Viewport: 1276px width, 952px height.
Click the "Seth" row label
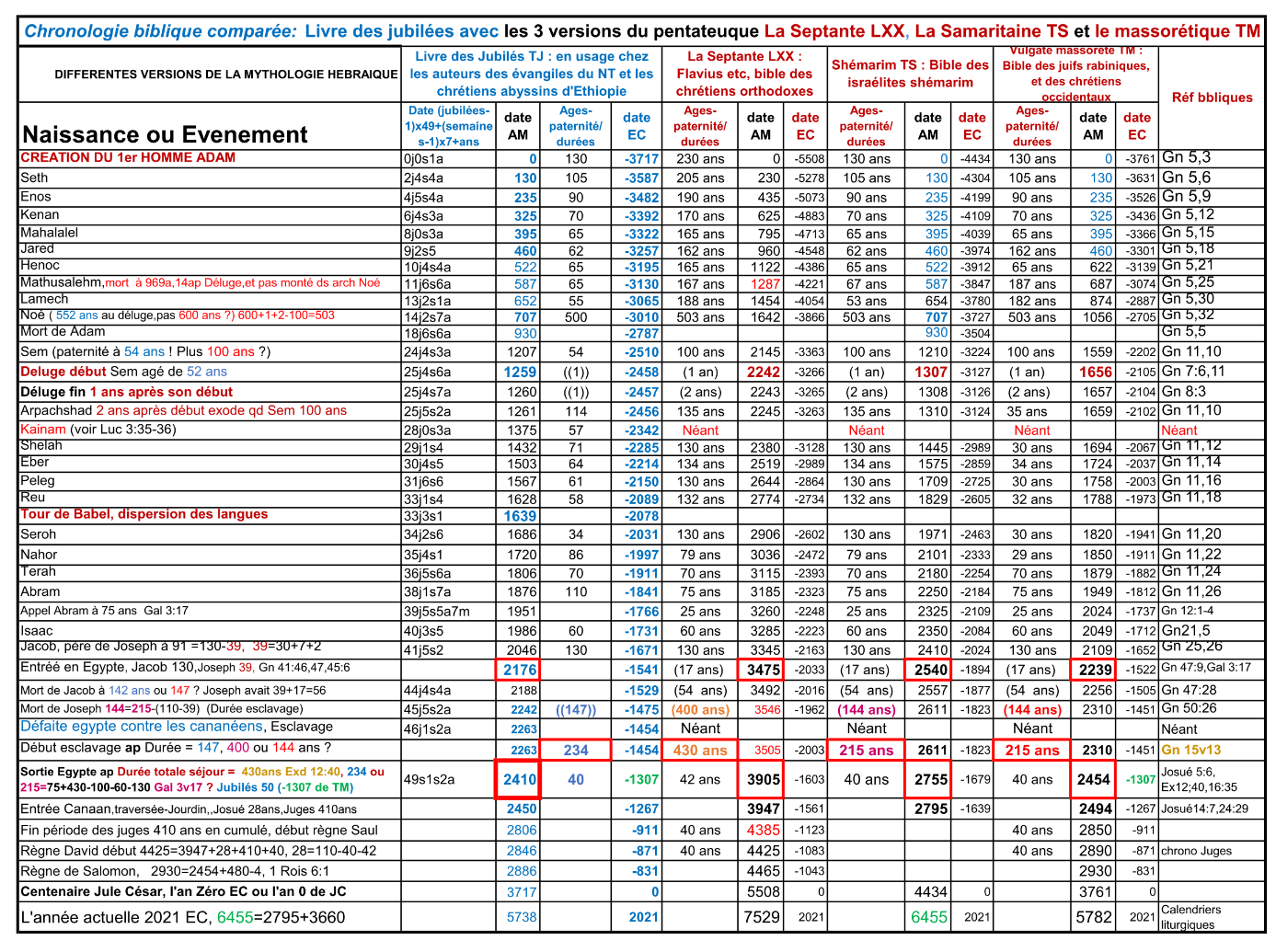point(34,178)
